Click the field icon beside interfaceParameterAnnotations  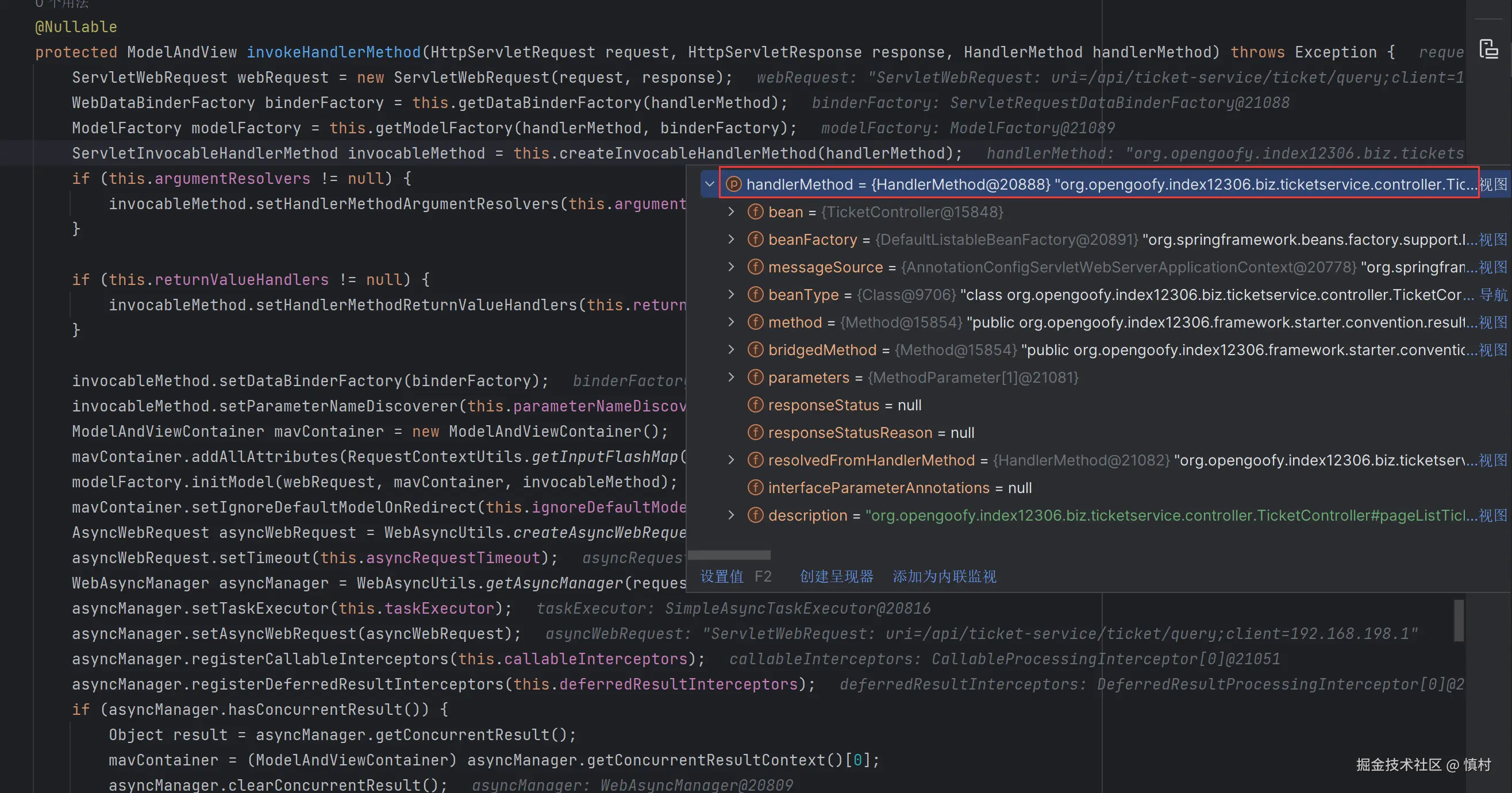[x=755, y=488]
